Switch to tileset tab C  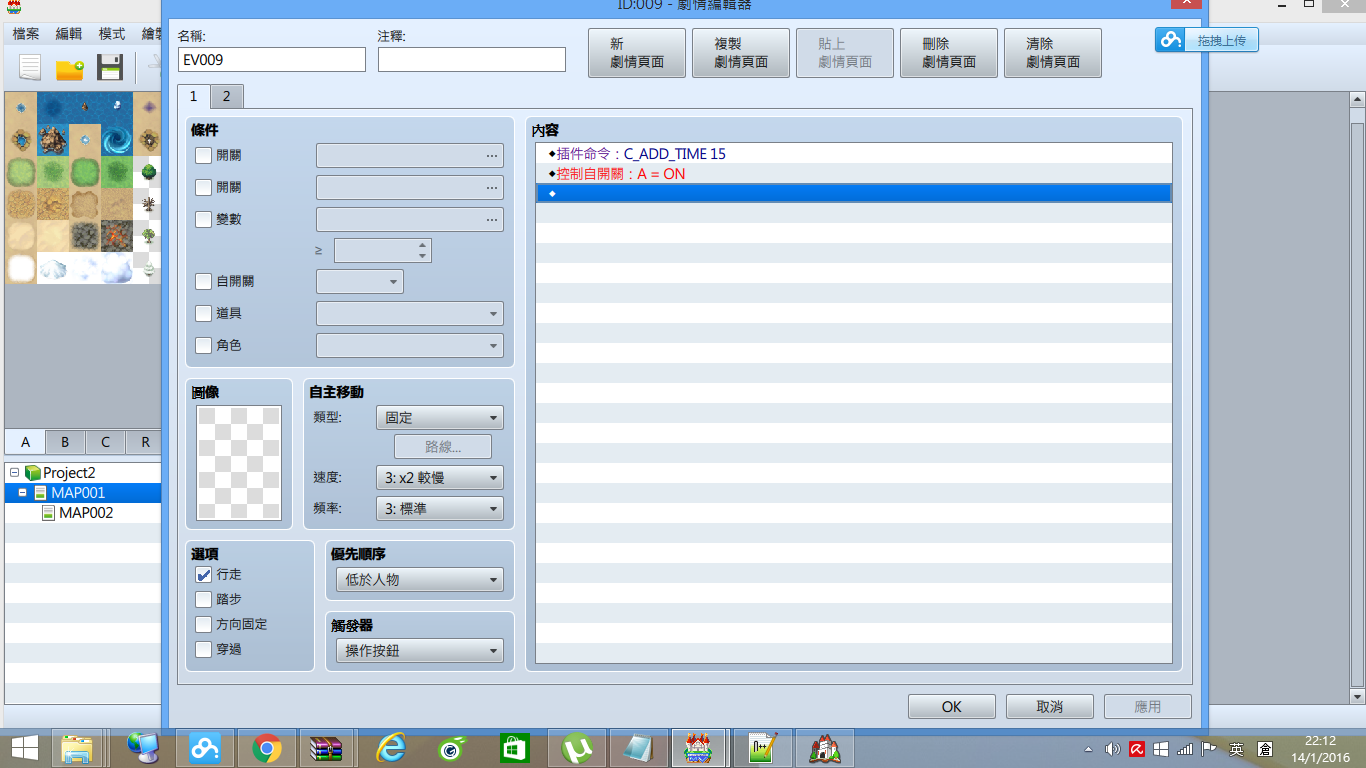click(105, 442)
